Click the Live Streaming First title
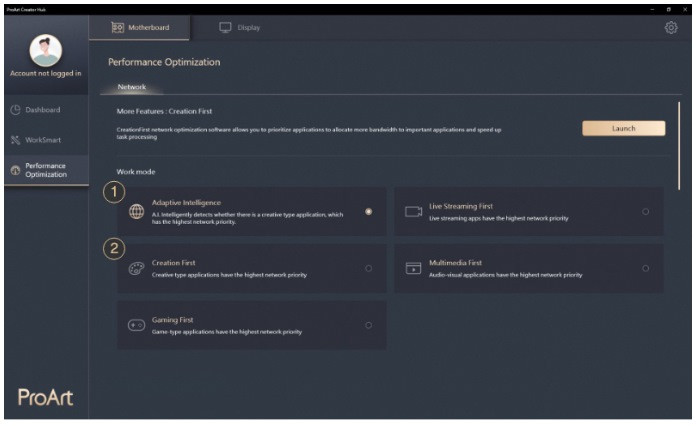The image size is (696, 426). pos(461,206)
